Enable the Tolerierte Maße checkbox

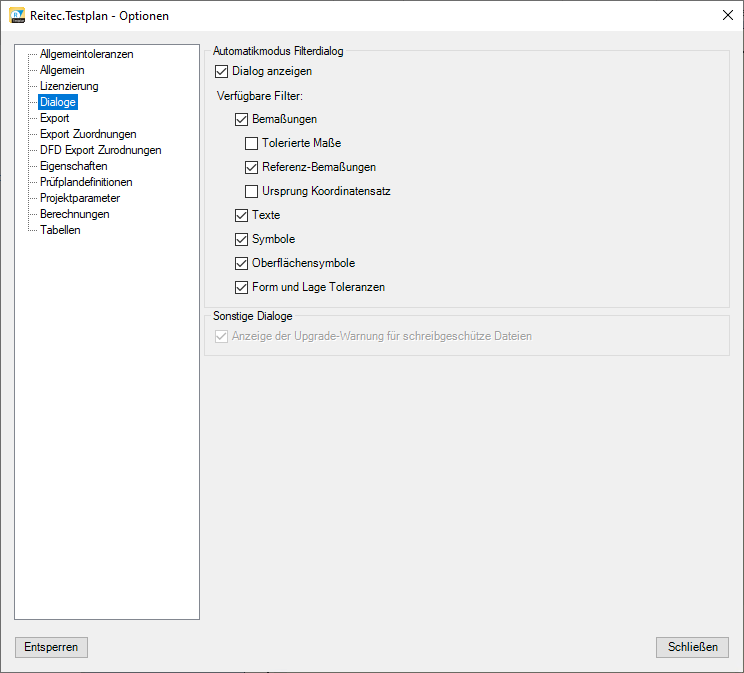click(252, 143)
